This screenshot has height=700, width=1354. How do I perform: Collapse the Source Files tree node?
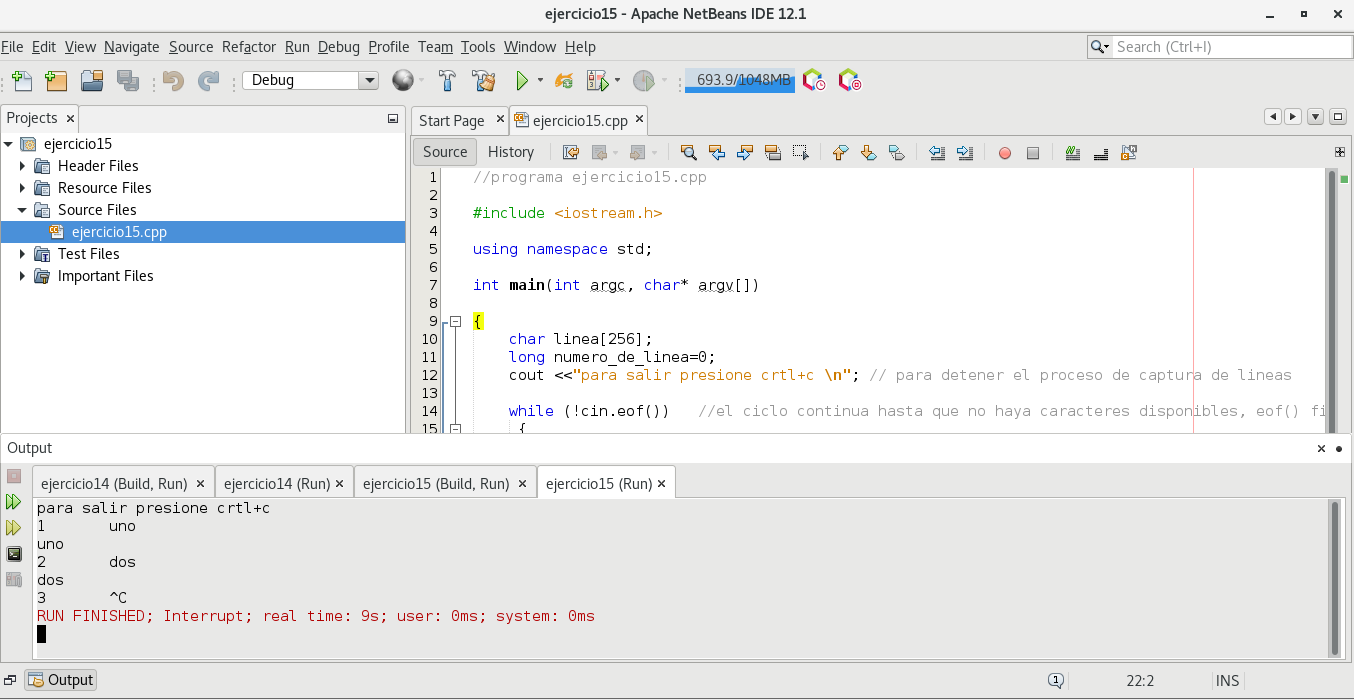23,210
